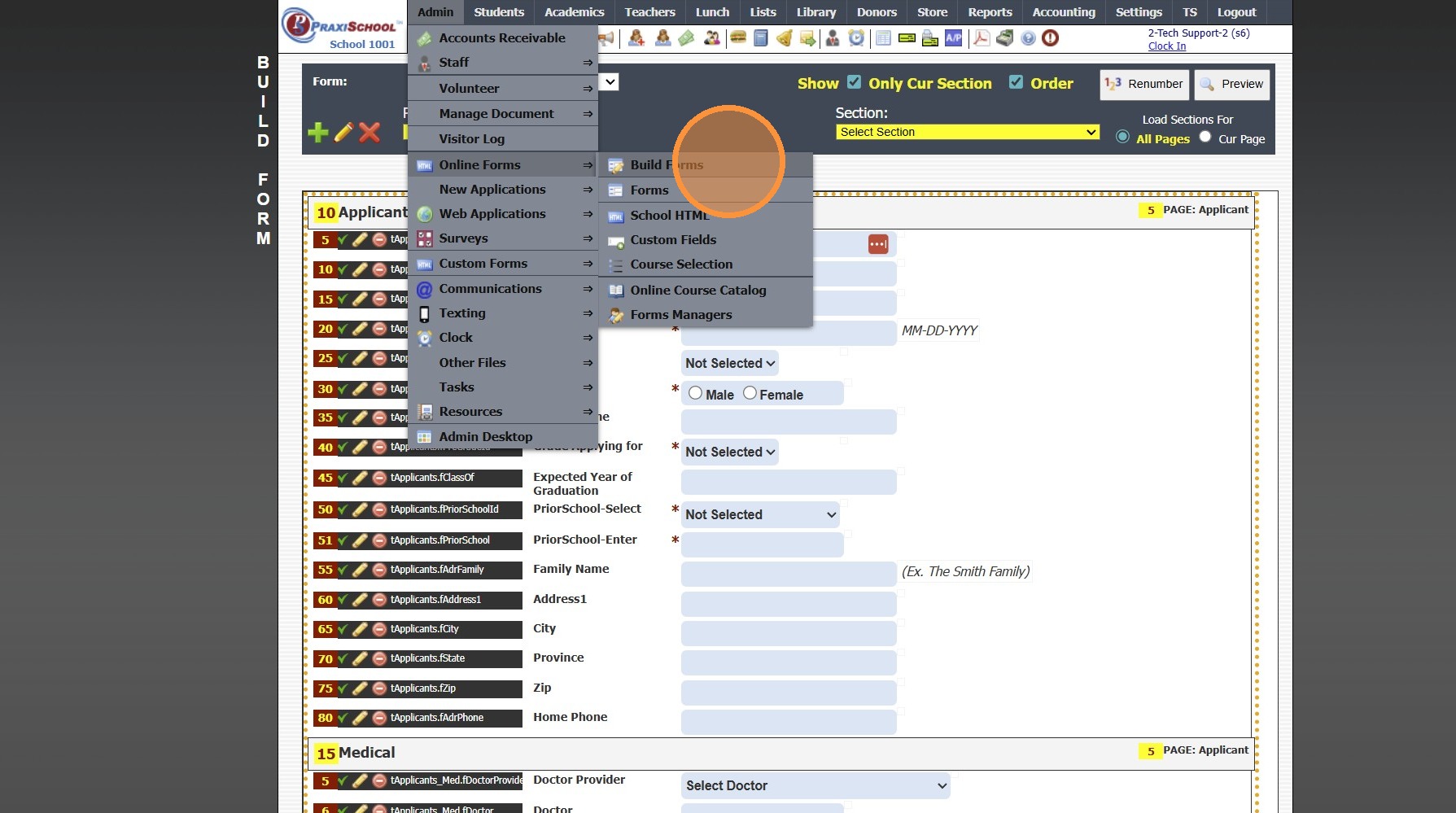Open Visitor Log menu entry
This screenshot has height=813, width=1456.
tap(503, 139)
